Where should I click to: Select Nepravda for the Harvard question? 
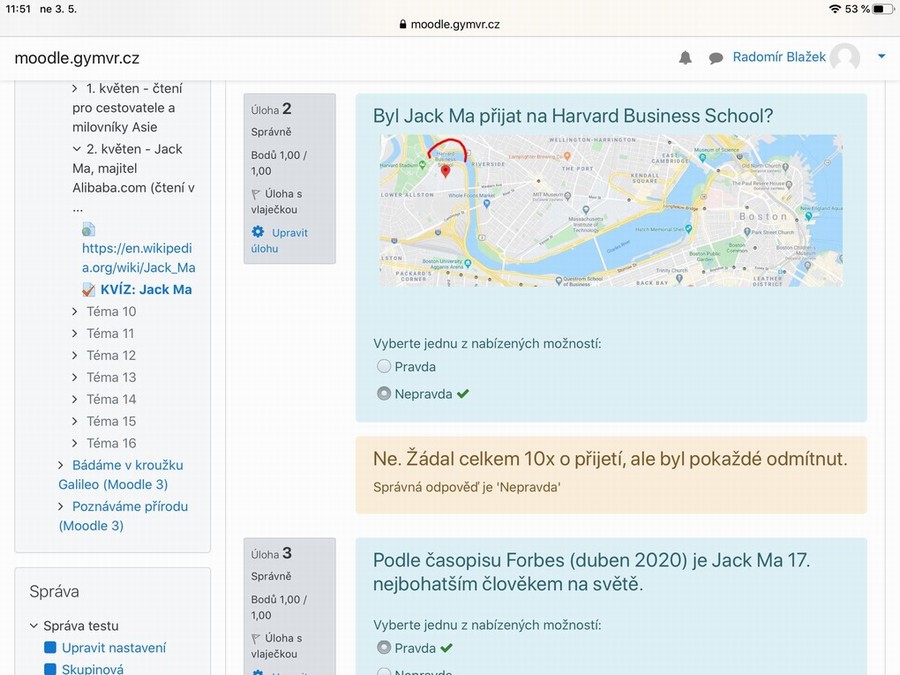click(384, 394)
